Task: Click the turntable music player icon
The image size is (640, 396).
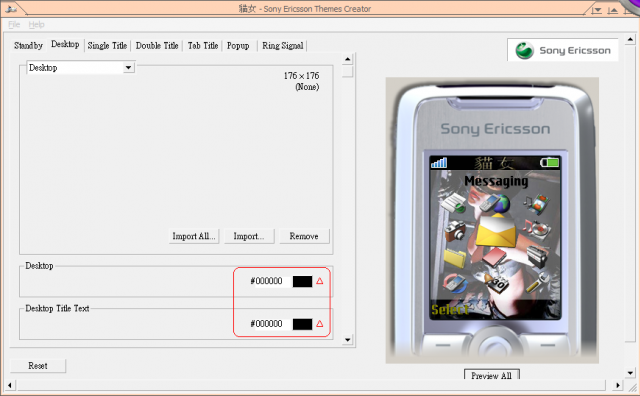Action: 537,230
